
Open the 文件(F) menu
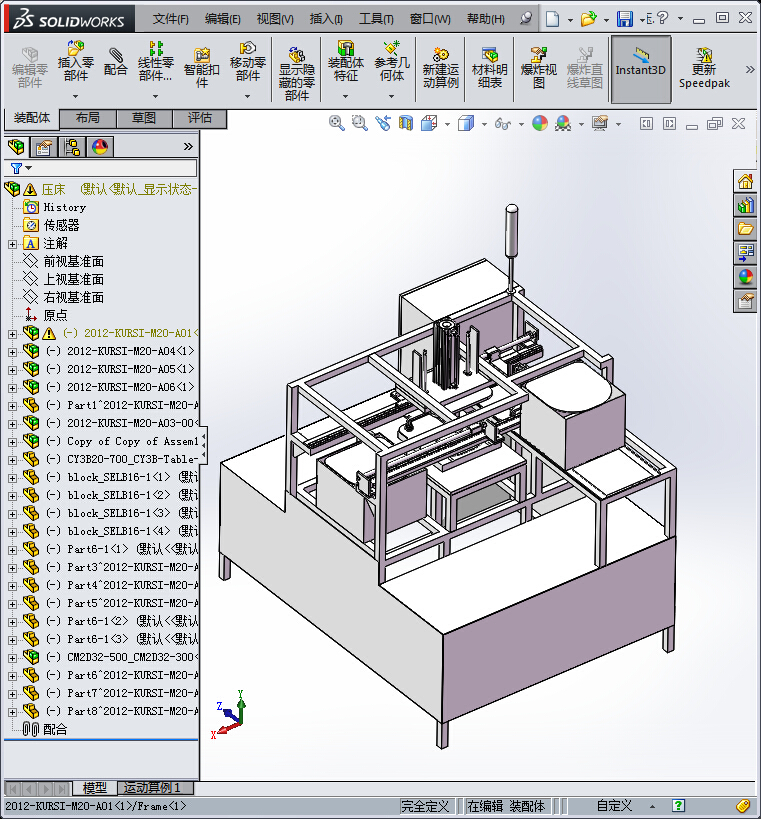(x=170, y=19)
